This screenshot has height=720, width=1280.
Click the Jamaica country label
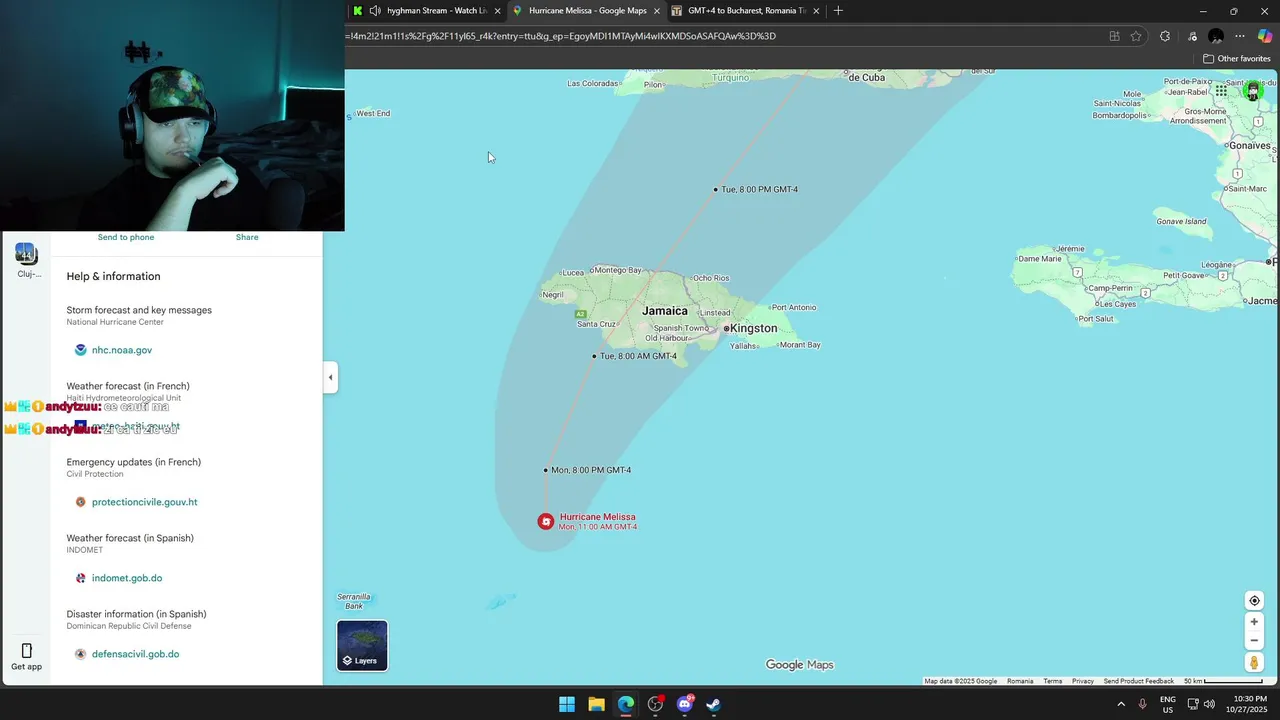(665, 311)
